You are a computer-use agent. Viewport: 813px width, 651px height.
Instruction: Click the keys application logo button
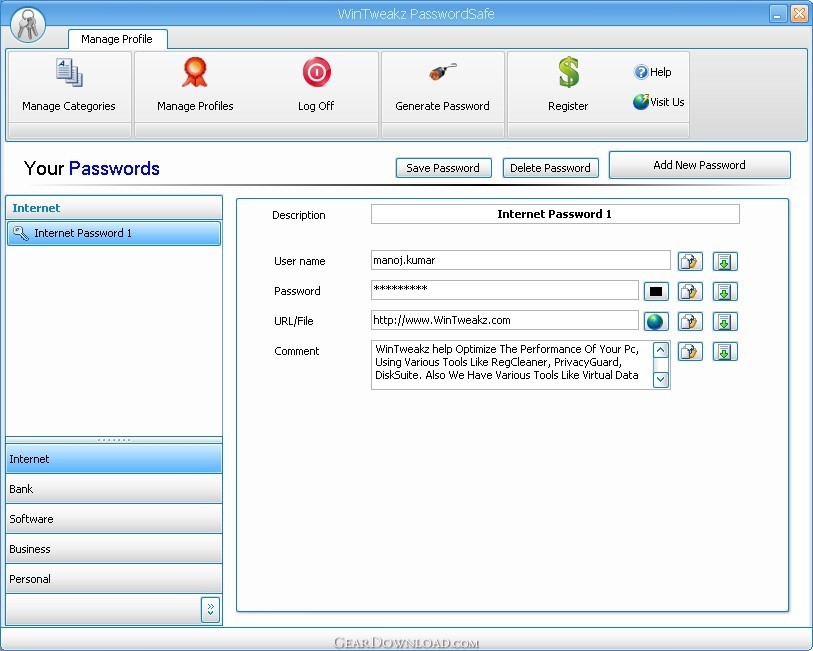[27, 24]
